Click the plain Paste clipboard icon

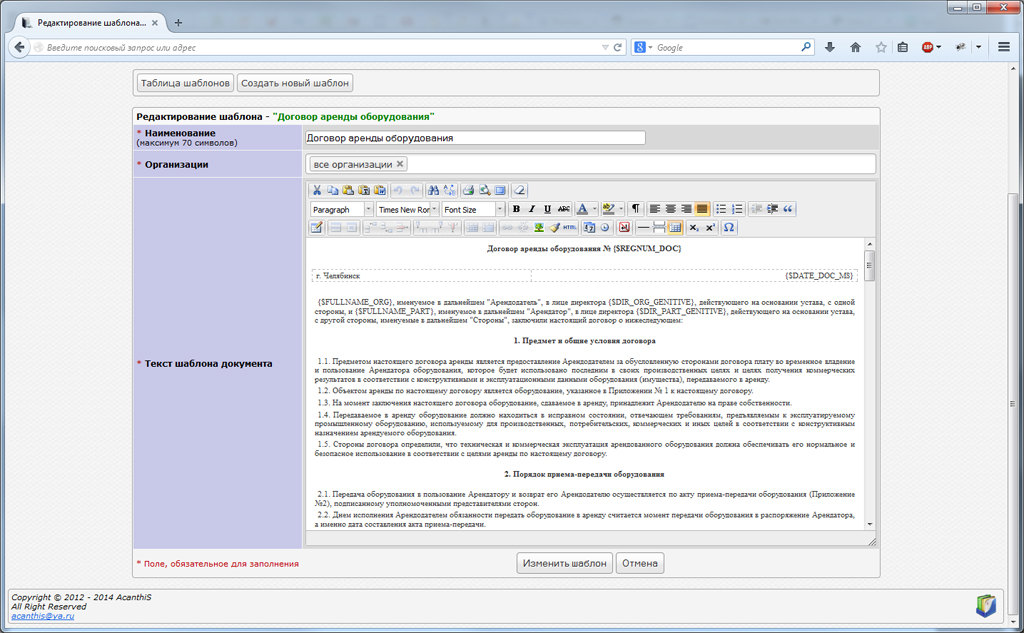click(x=348, y=190)
